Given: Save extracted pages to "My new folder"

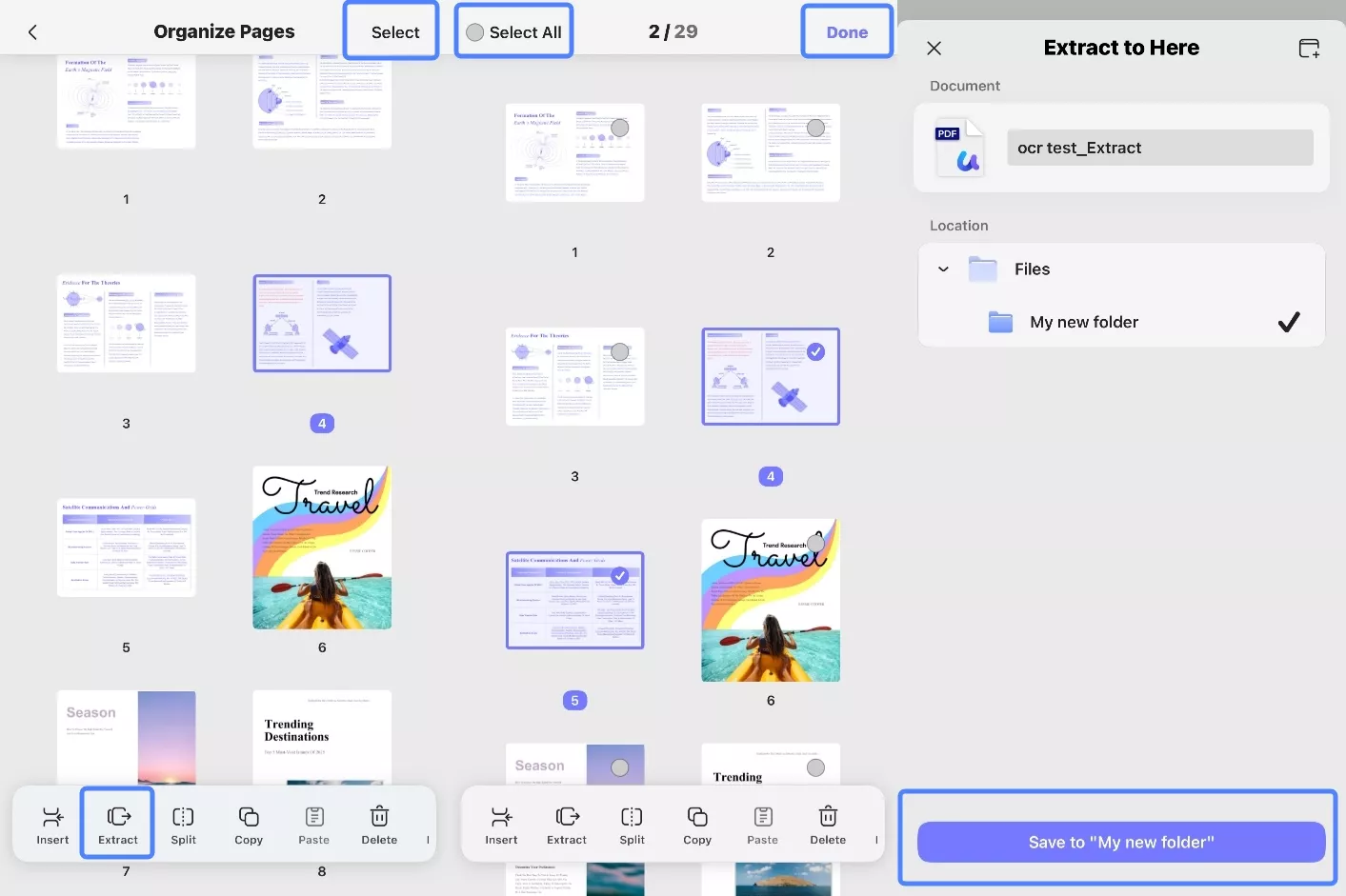Looking at the screenshot, I should pos(1120,842).
